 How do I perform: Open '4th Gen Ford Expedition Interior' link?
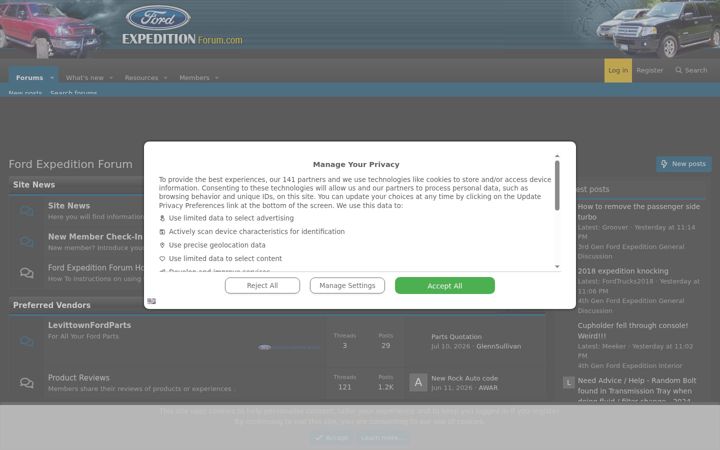[x=630, y=366]
